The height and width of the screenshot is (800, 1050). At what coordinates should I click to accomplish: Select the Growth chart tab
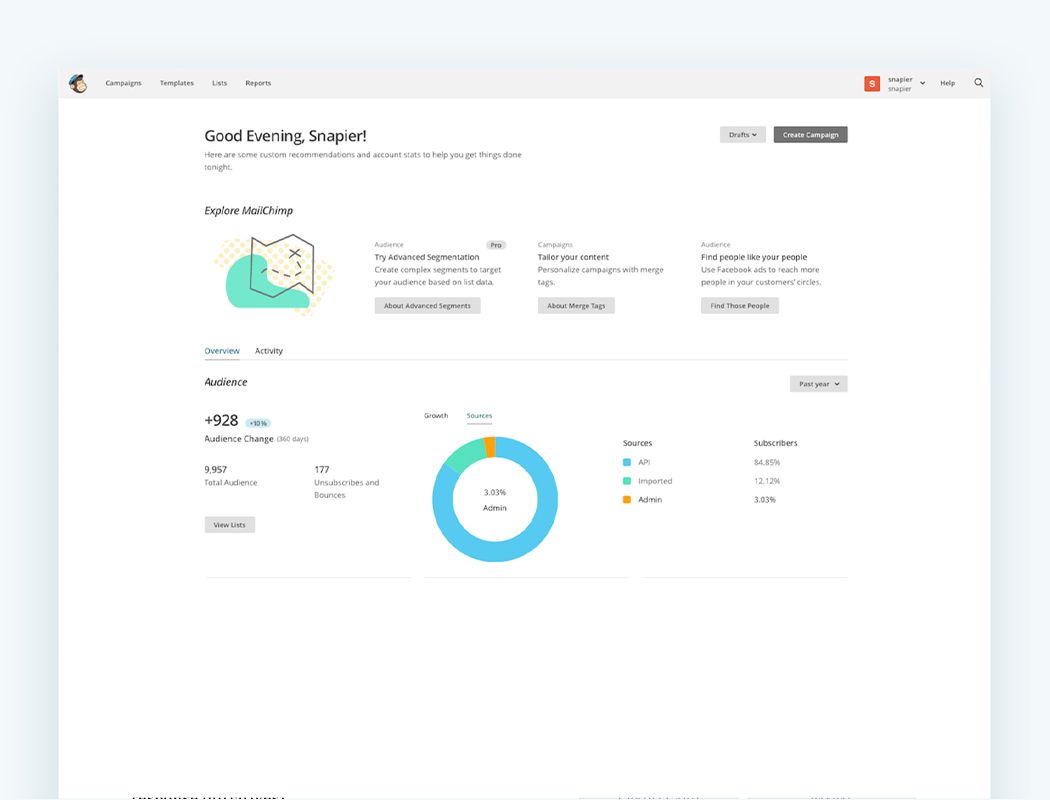pos(436,416)
